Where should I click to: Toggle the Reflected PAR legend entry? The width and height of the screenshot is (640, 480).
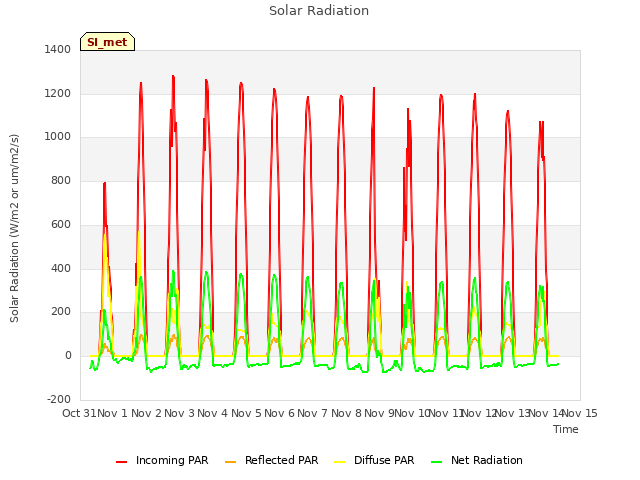[x=271, y=460]
